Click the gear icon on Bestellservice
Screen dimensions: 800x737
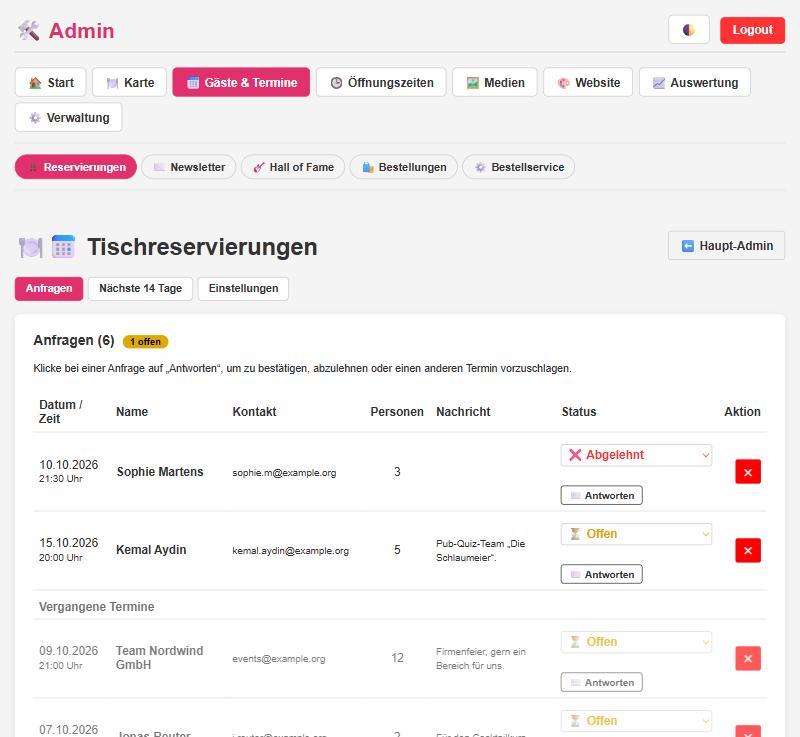point(480,167)
